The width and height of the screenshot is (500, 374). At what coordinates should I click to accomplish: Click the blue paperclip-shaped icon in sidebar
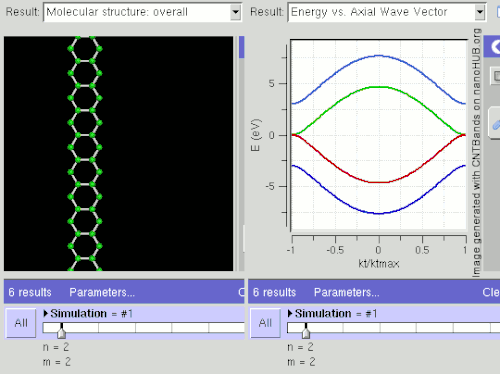[x=496, y=125]
